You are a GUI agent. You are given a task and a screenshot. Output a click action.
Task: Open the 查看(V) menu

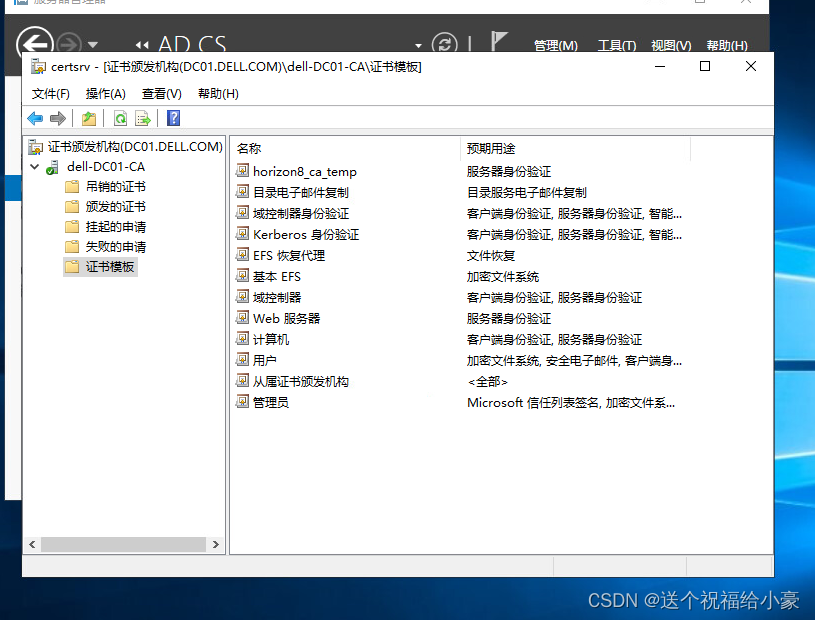click(162, 94)
